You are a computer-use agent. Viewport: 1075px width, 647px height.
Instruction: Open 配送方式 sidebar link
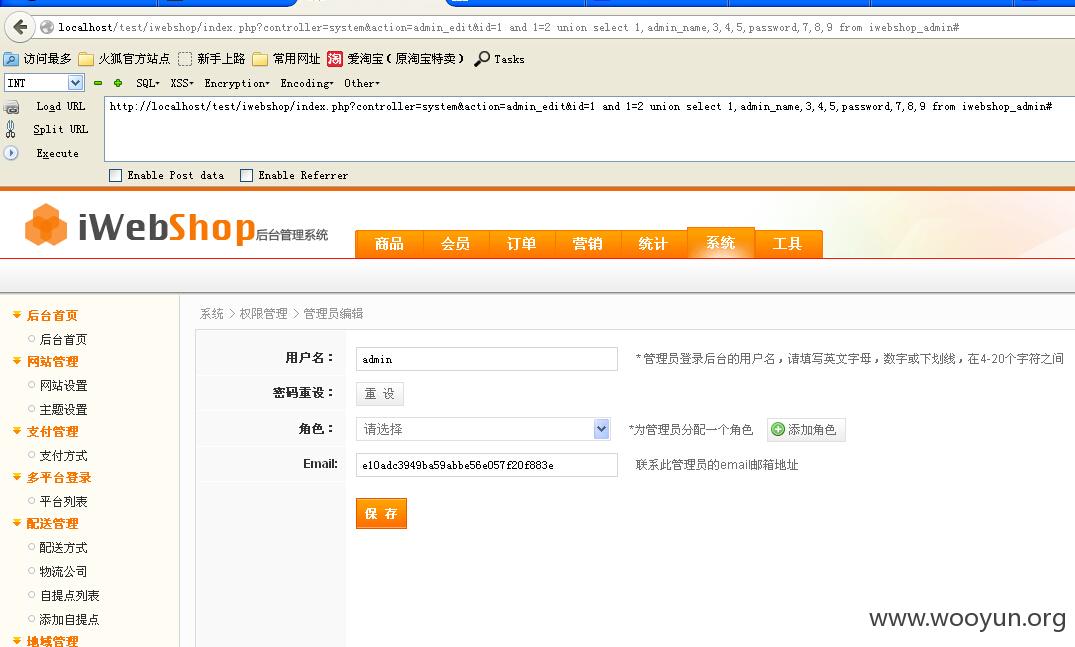tap(63, 548)
